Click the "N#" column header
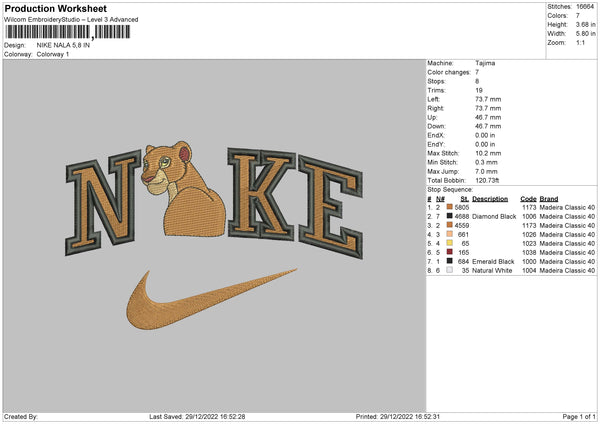This screenshot has height=424, width=600. [440, 199]
